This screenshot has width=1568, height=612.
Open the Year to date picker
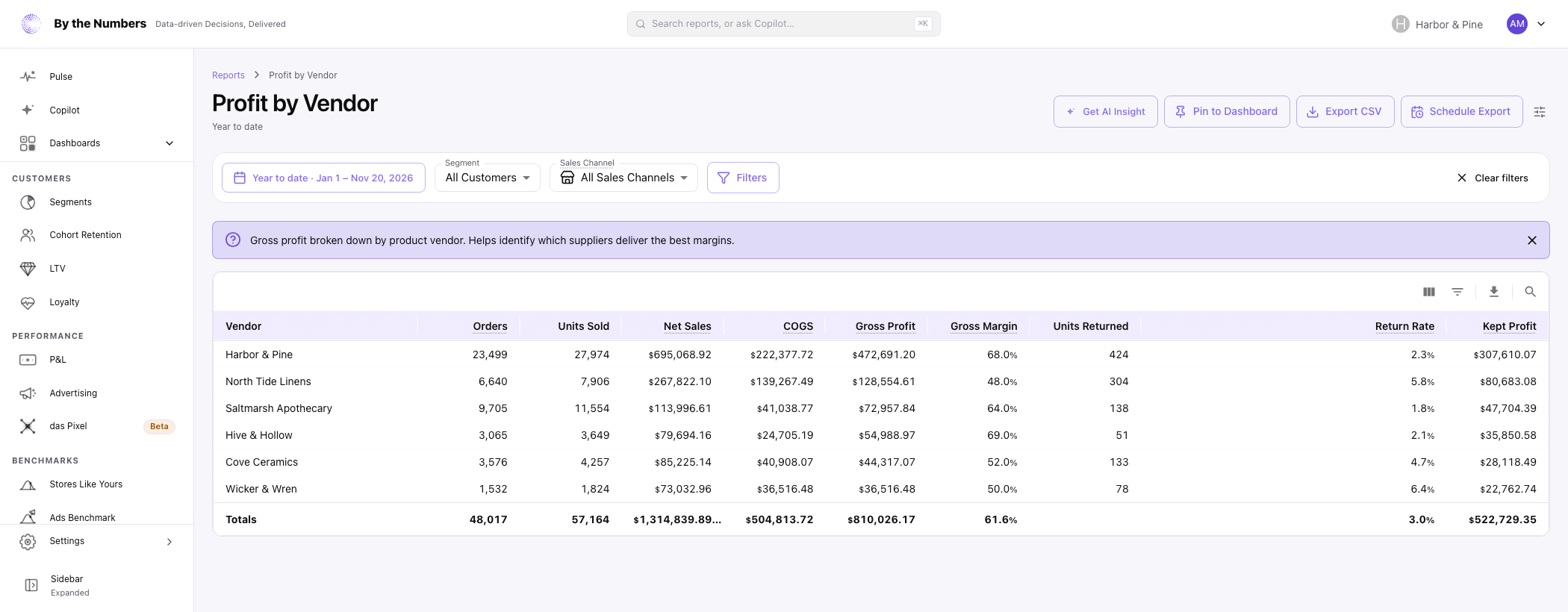[x=323, y=178]
